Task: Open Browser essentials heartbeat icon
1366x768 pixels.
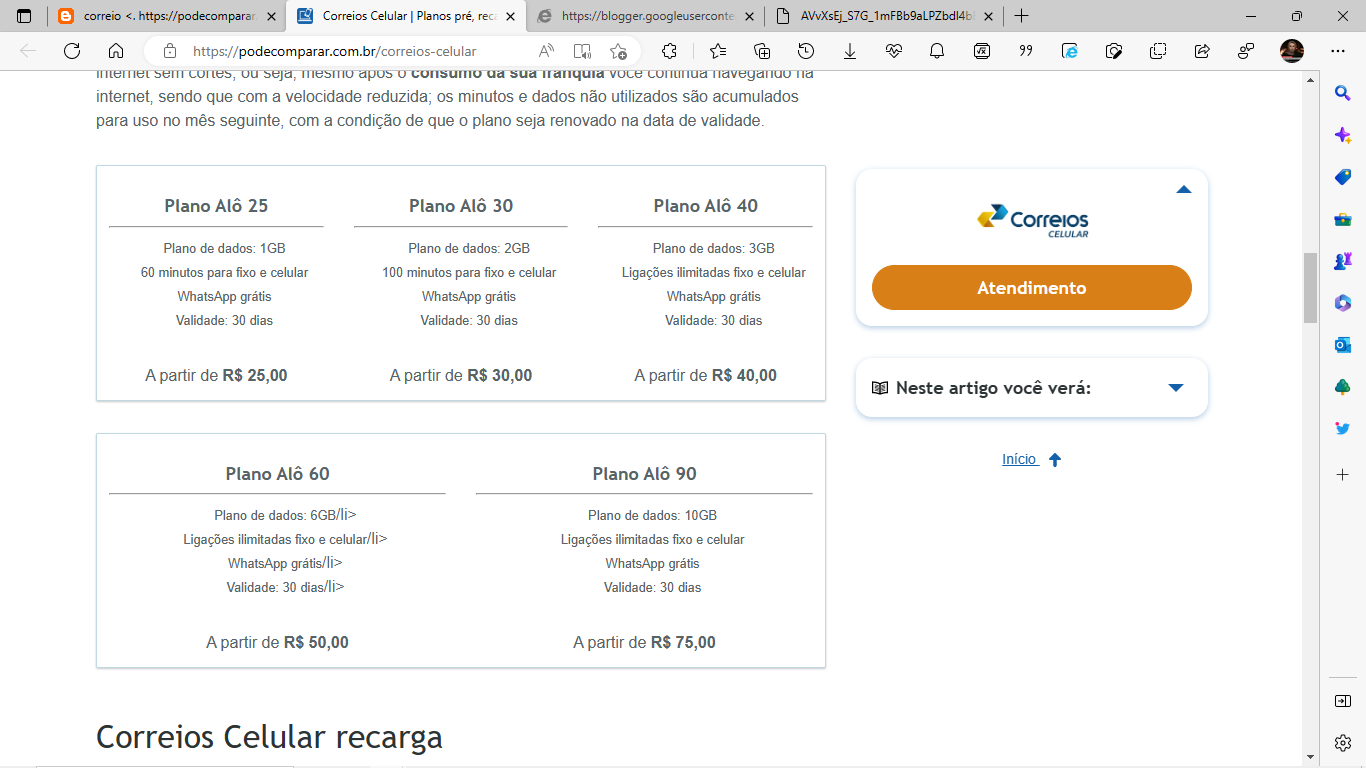Action: point(894,51)
